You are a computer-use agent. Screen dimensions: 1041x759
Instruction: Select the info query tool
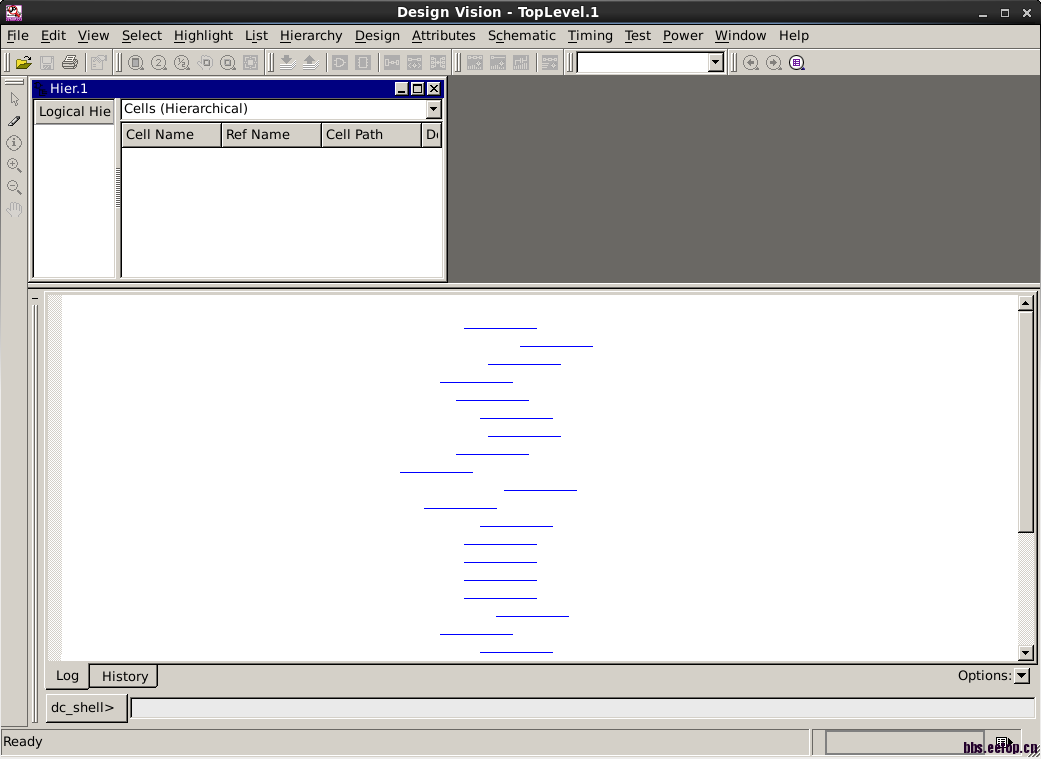pos(15,143)
